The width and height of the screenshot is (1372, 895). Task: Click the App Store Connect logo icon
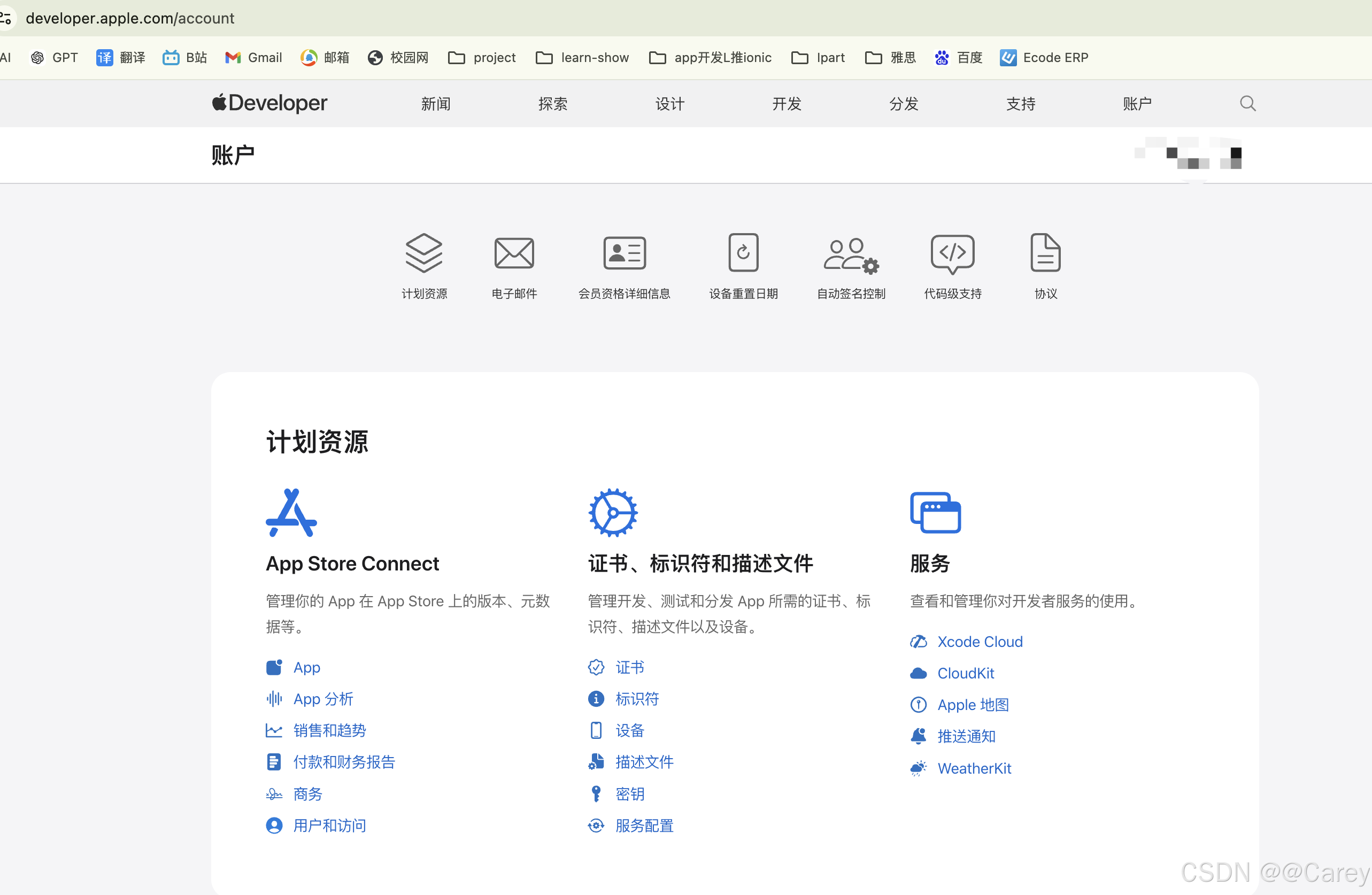(291, 513)
